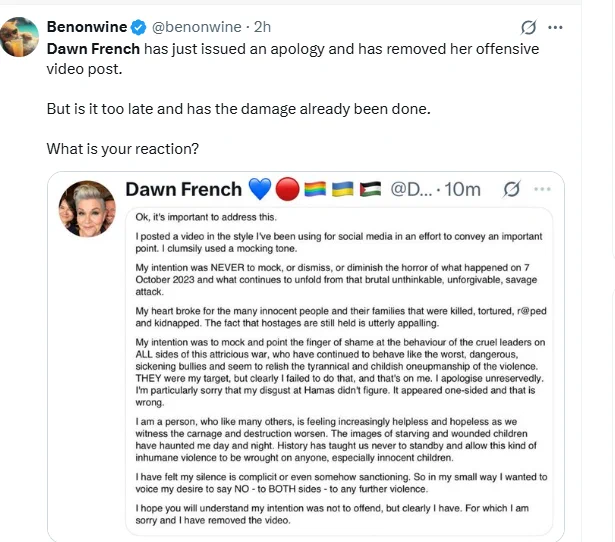
Task: Open Benonwine profile avatar
Action: point(19,37)
